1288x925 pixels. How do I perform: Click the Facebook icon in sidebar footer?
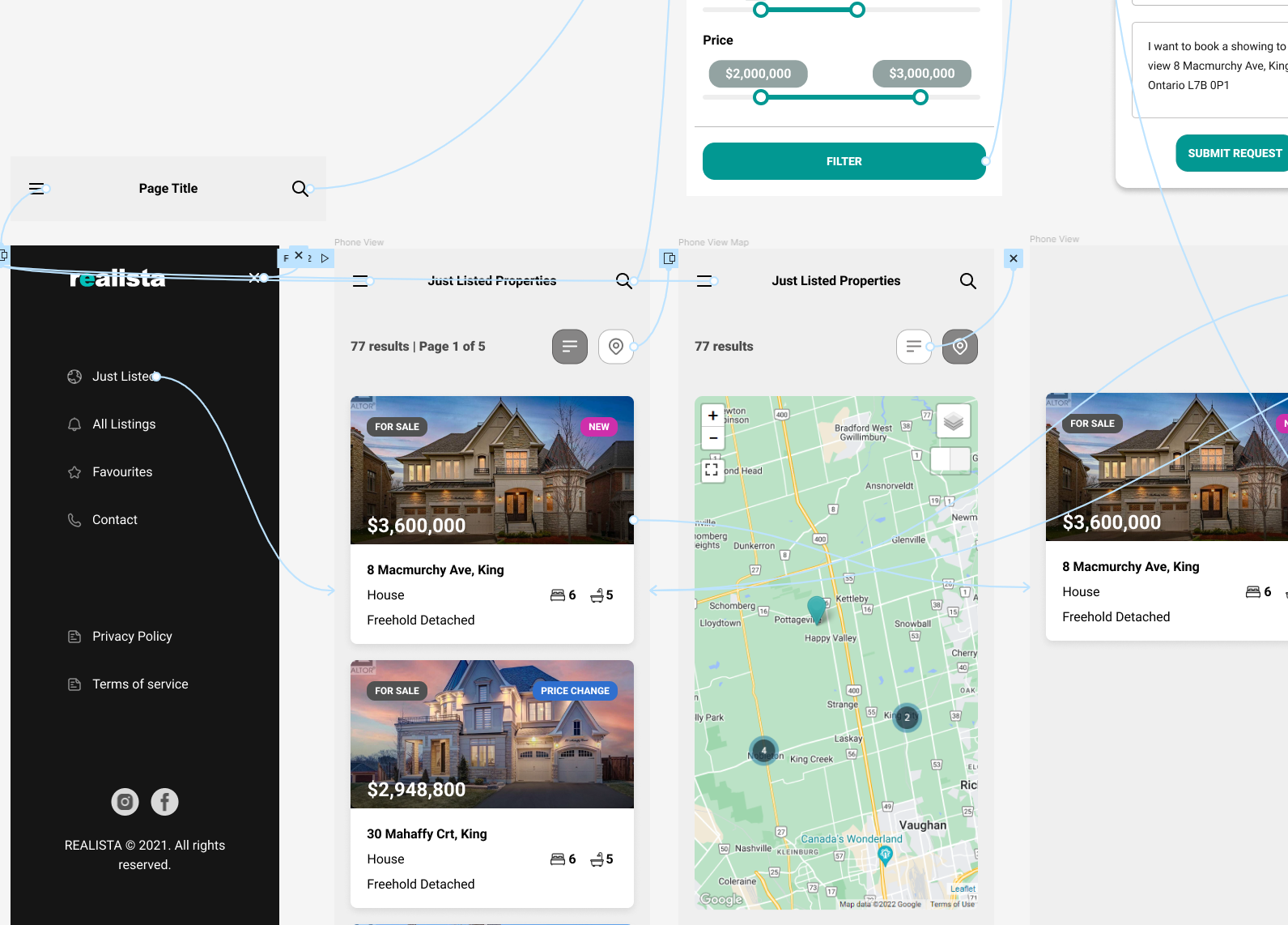pos(164,802)
